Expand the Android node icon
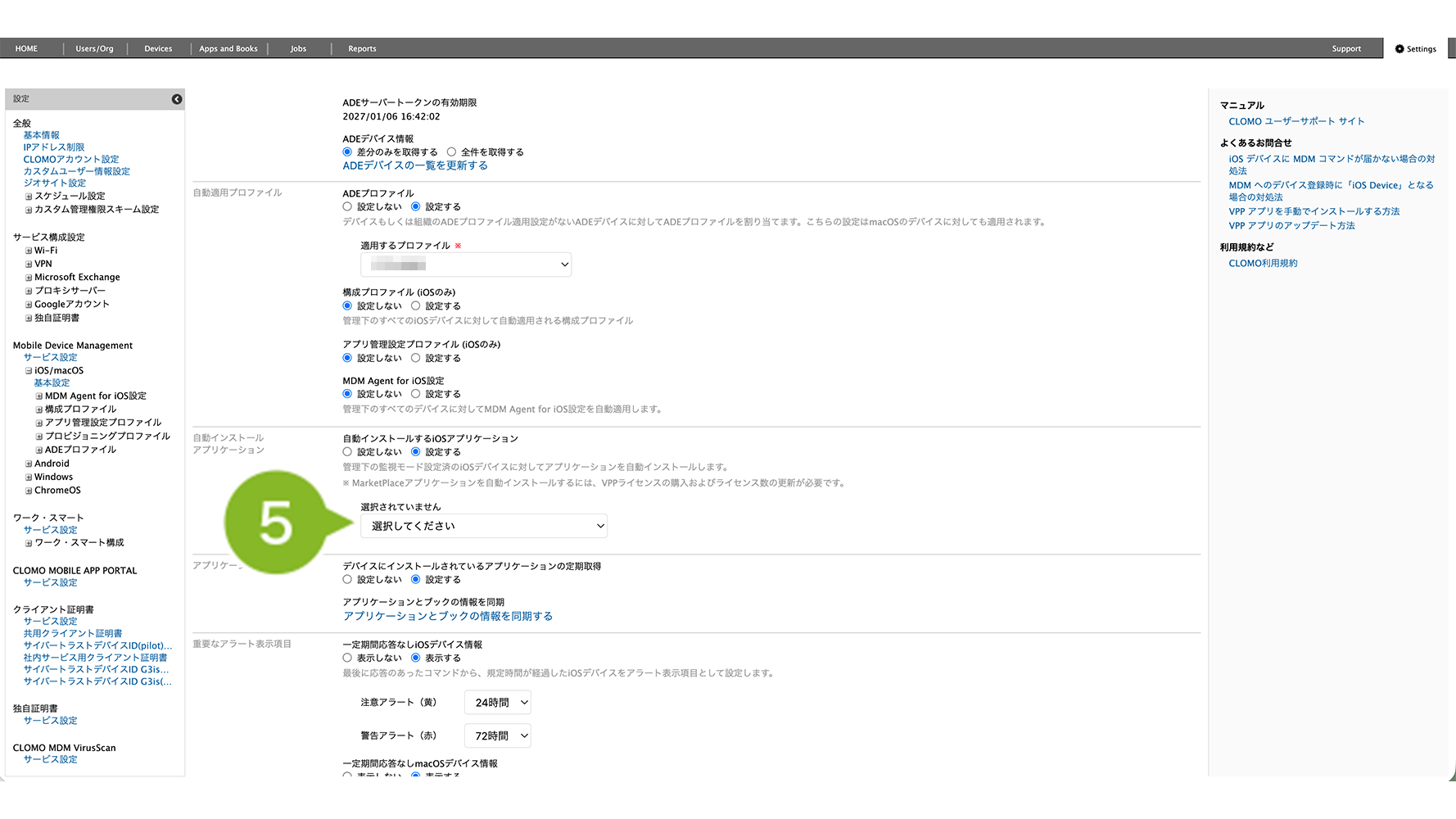This screenshot has height=819, width=1456. click(29, 464)
